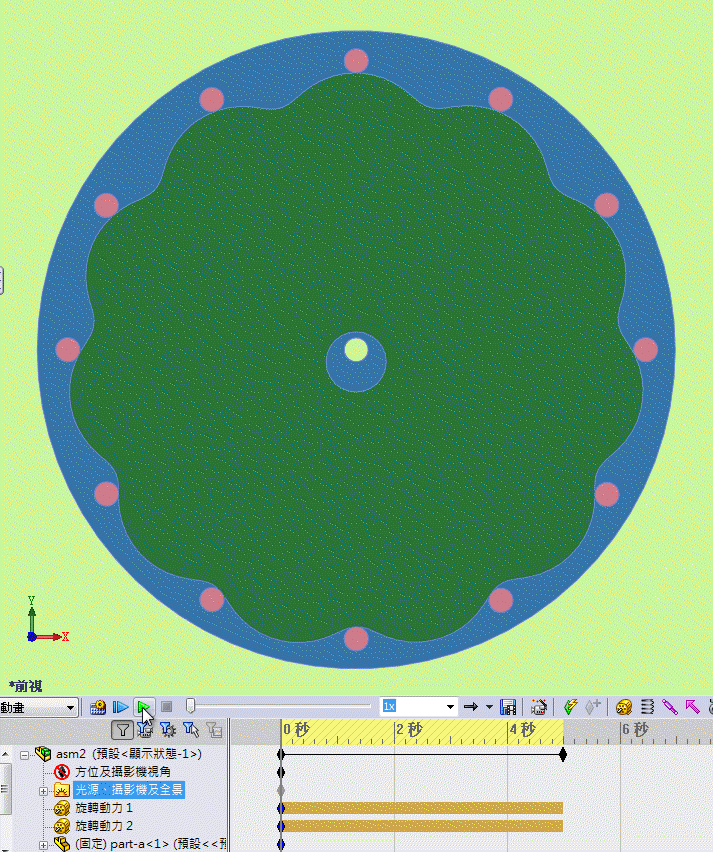This screenshot has width=713, height=852.
Task: Toggle the No Filter funnel button
Action: point(122,730)
